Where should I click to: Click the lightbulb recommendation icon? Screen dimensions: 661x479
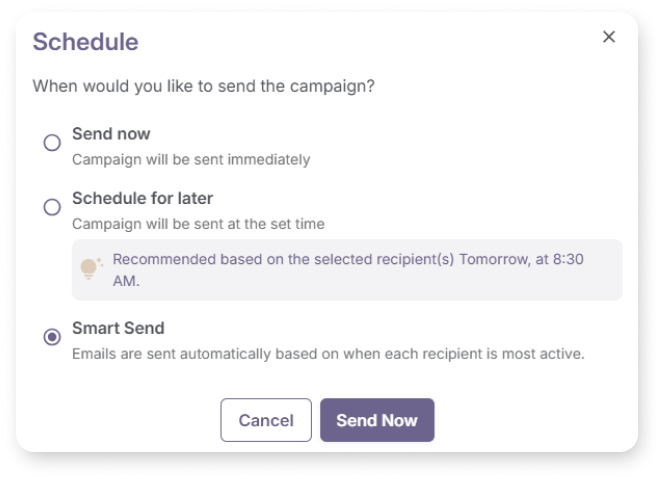point(91,268)
